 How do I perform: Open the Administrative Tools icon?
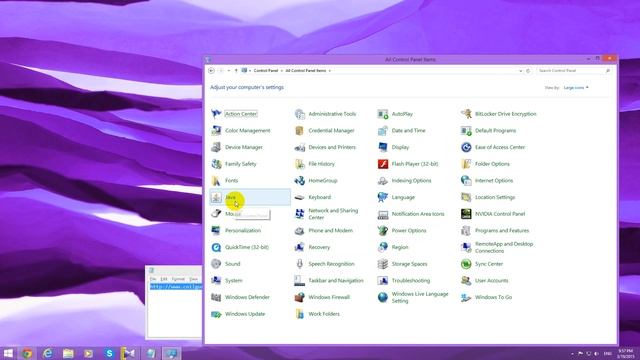tap(300, 114)
